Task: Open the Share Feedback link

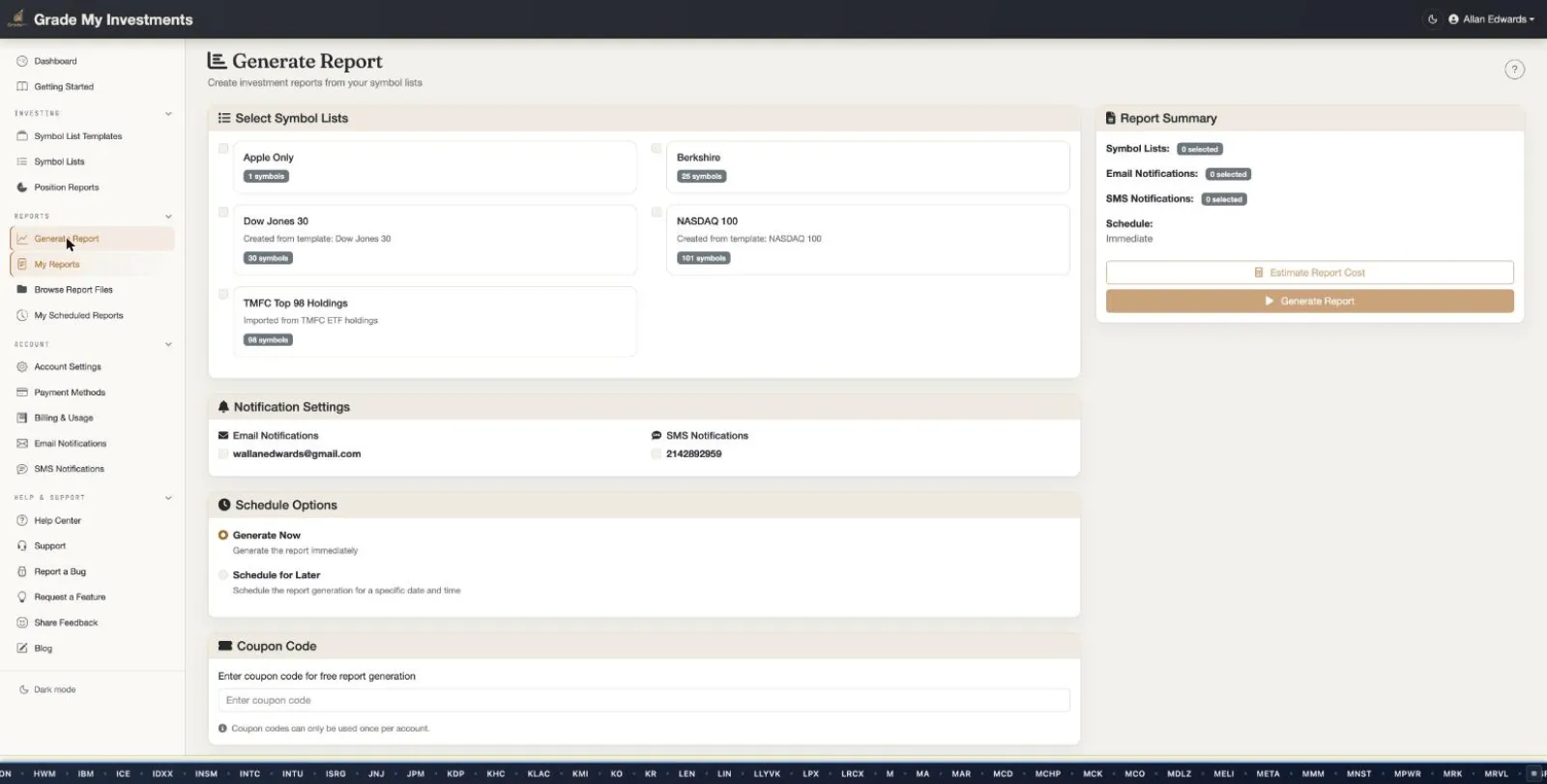Action: coord(67,623)
